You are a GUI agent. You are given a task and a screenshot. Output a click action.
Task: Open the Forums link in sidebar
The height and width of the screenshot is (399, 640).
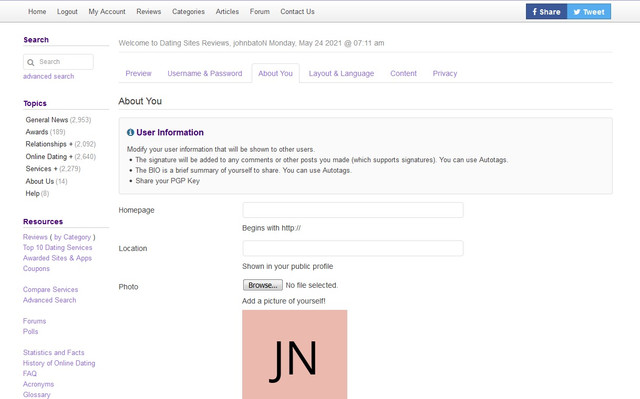34,321
